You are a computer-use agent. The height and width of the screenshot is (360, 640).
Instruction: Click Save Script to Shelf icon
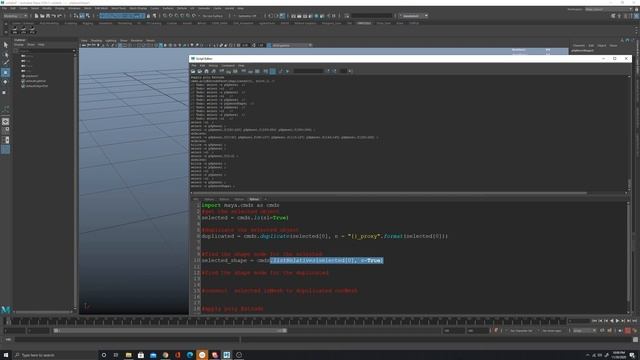(x=213, y=71)
